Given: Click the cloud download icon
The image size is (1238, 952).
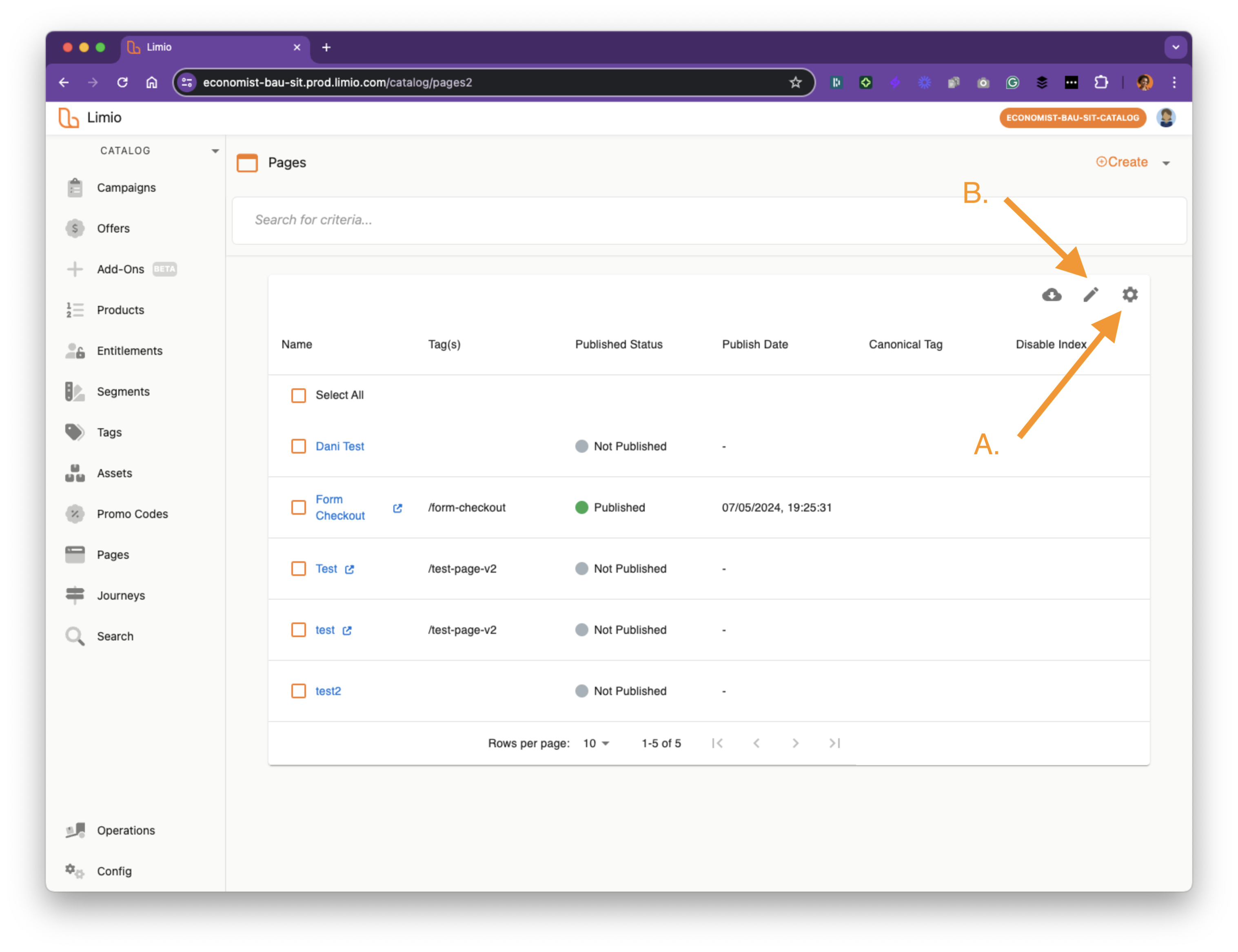Looking at the screenshot, I should (1052, 294).
